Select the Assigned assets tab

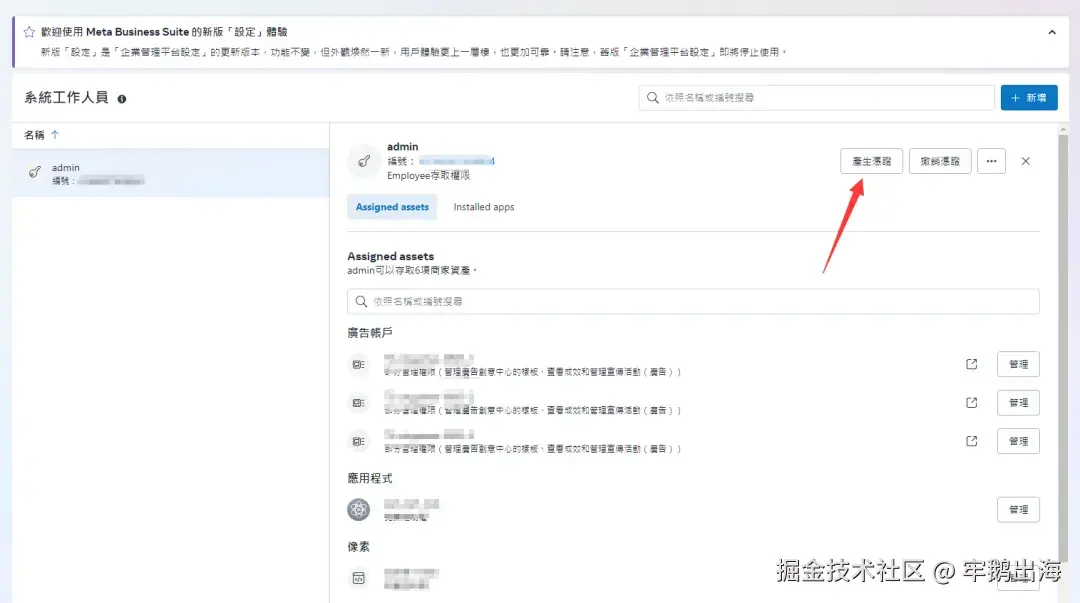[391, 207]
